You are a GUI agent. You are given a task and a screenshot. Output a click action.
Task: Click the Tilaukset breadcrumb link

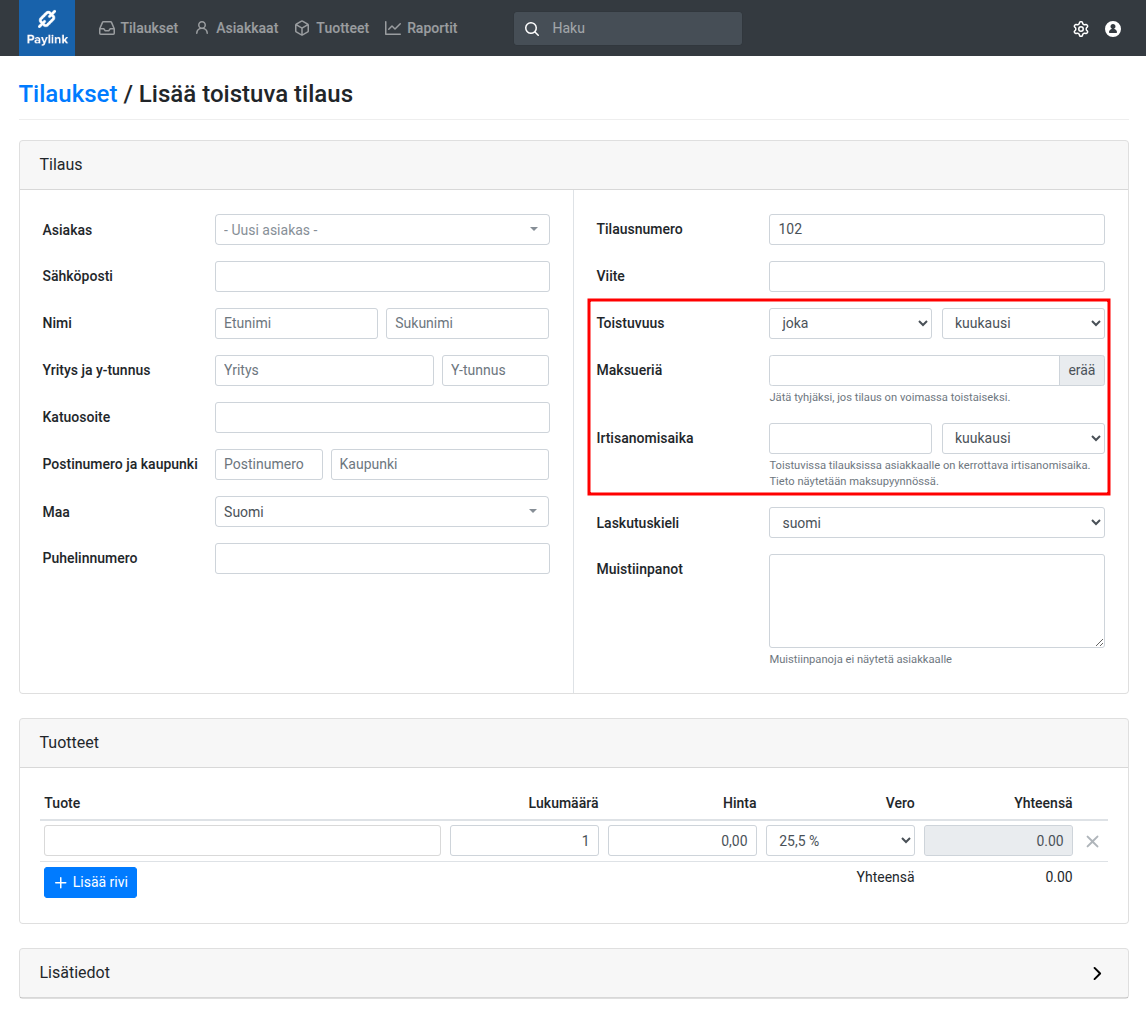pyautogui.click(x=68, y=94)
